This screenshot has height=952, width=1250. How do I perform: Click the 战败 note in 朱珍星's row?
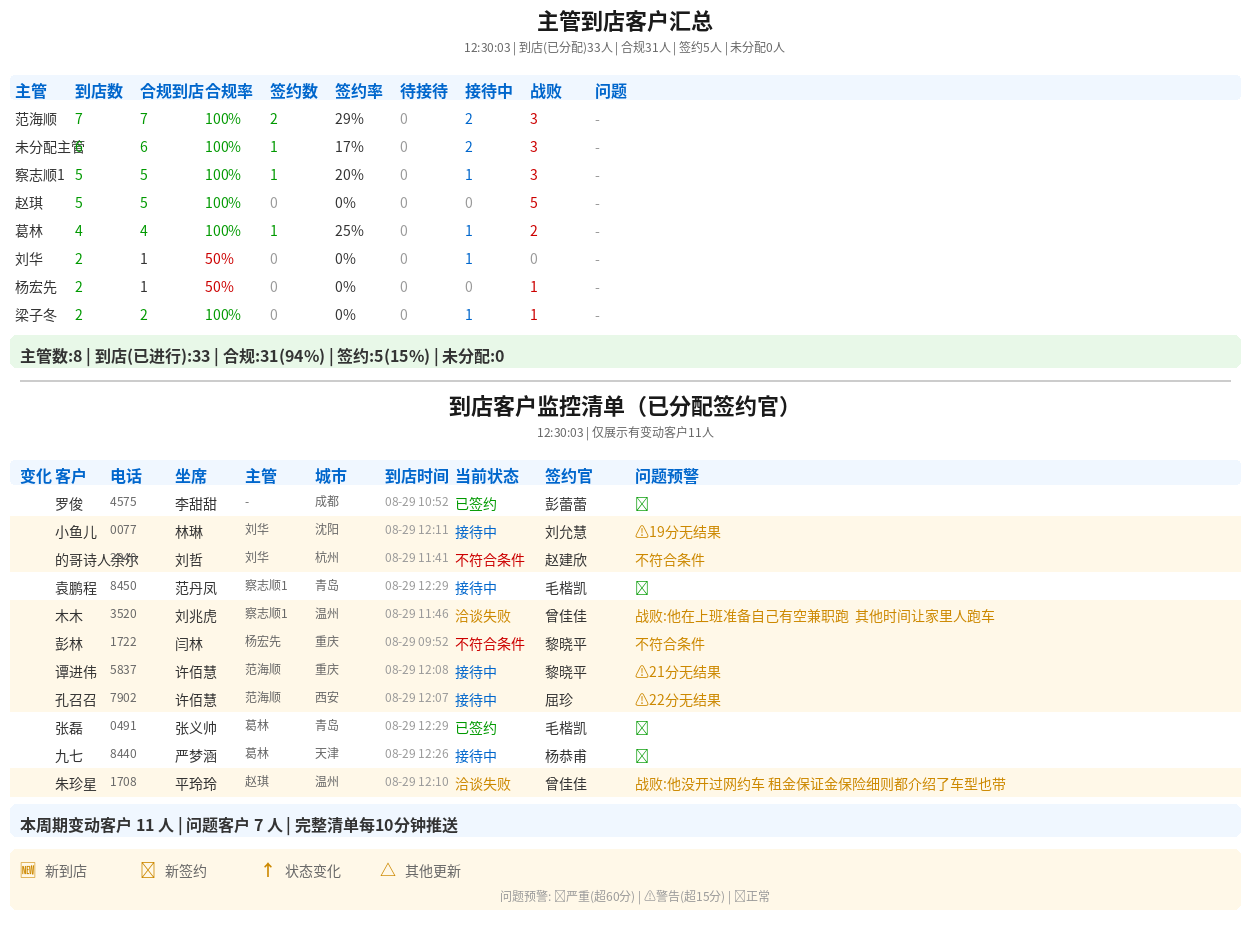820,784
